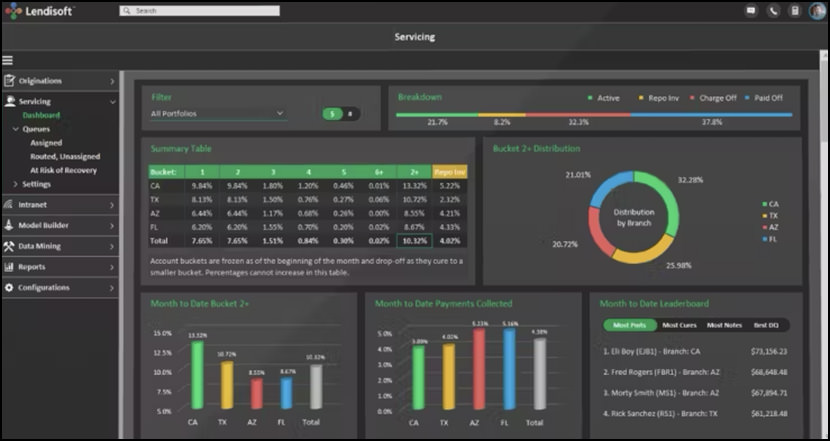The height and width of the screenshot is (441, 830).
Task: Switch filter toggle to dollar mode
Action: coord(332,114)
